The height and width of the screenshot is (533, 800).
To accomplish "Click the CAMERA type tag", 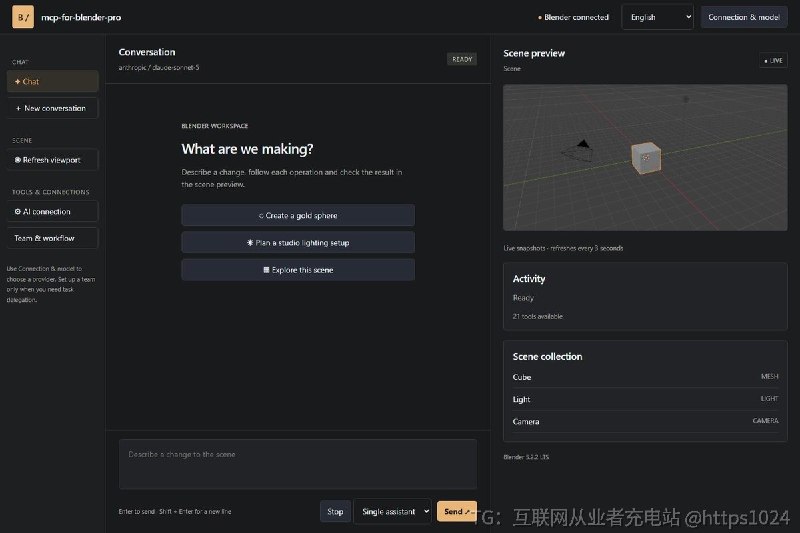I will pyautogui.click(x=765, y=421).
